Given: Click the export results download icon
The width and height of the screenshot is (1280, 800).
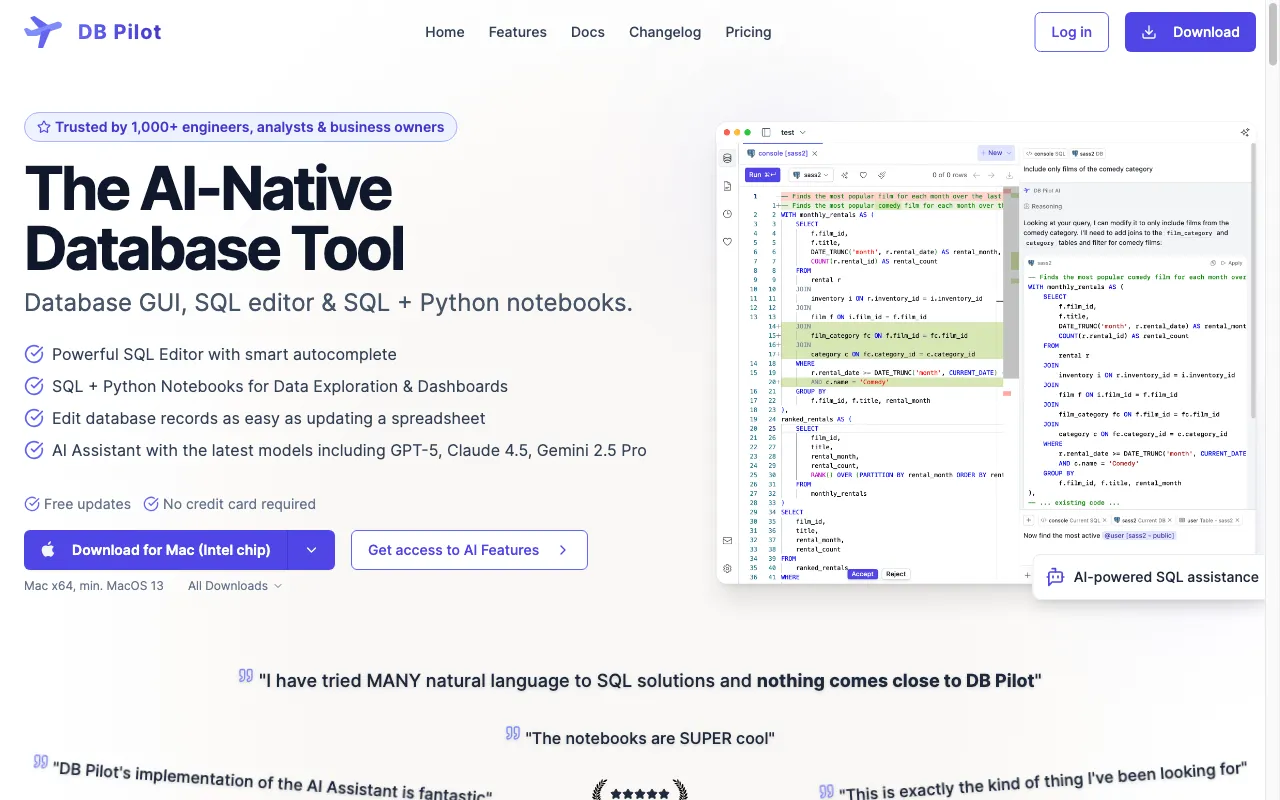Looking at the screenshot, I should (1009, 175).
